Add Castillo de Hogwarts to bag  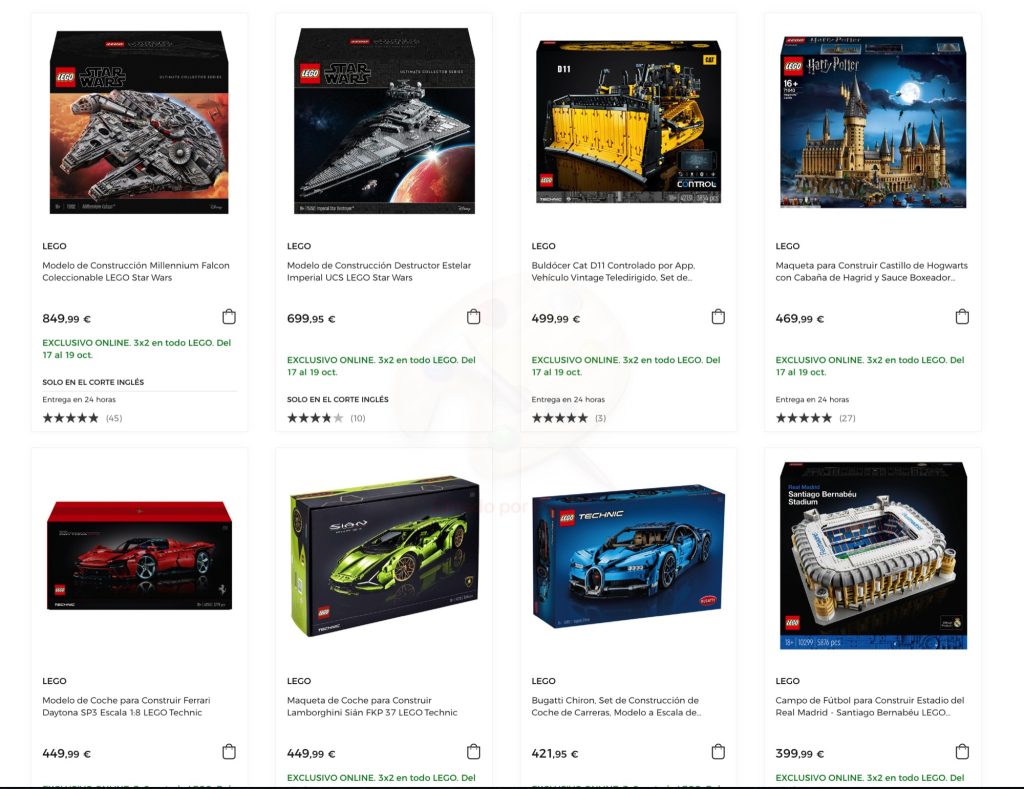point(962,317)
